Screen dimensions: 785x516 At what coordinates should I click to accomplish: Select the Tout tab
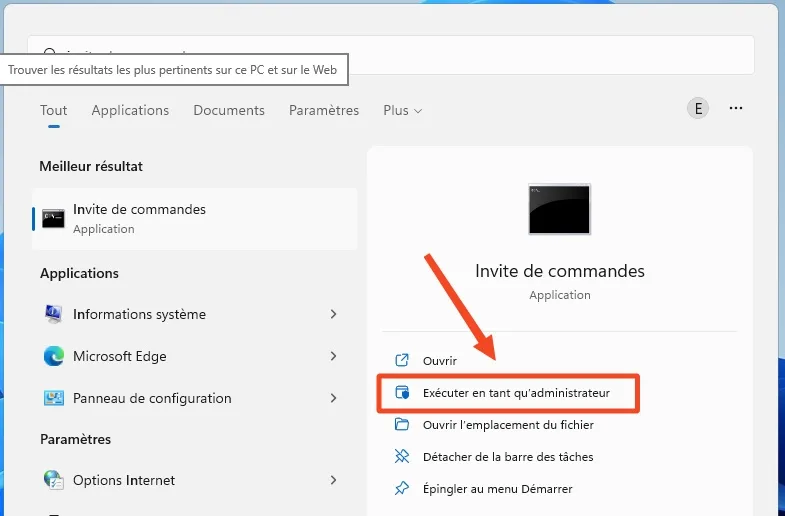[54, 110]
